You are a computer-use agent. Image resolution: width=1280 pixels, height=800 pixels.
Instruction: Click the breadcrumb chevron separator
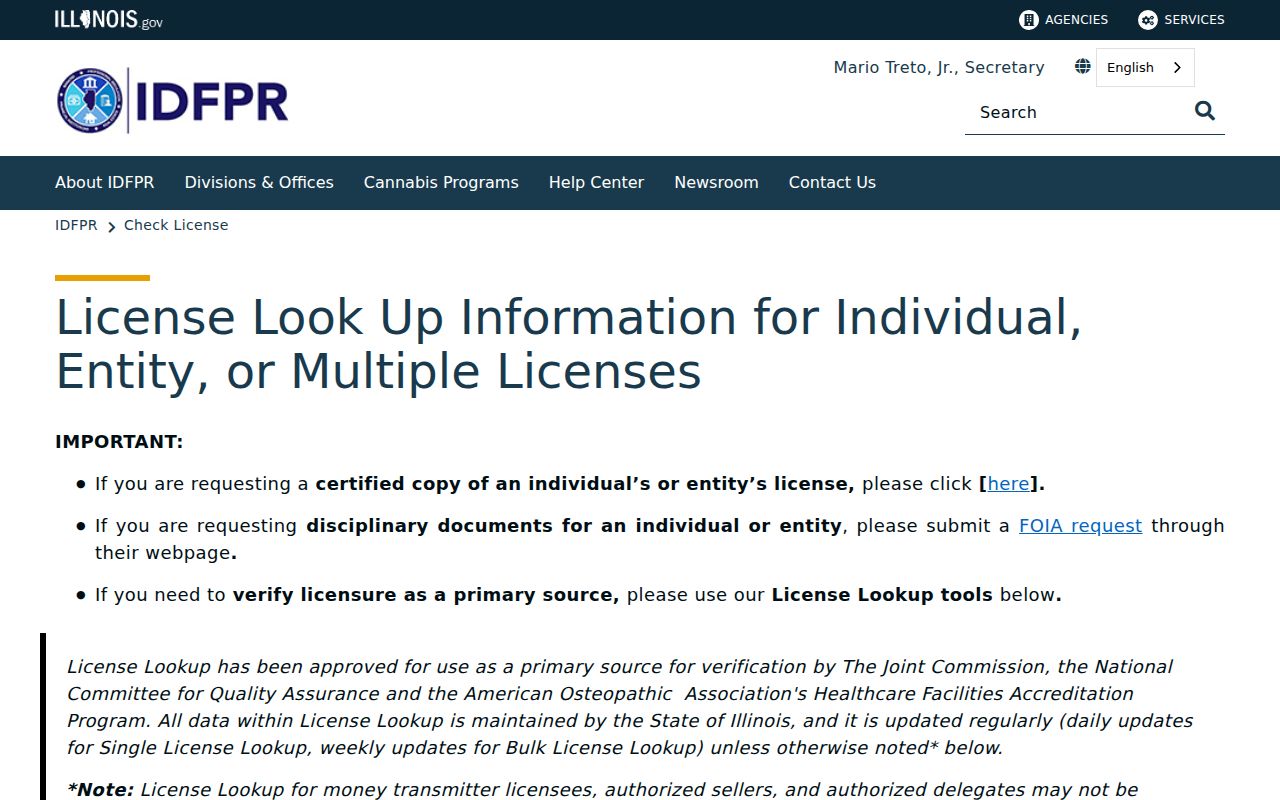point(111,227)
